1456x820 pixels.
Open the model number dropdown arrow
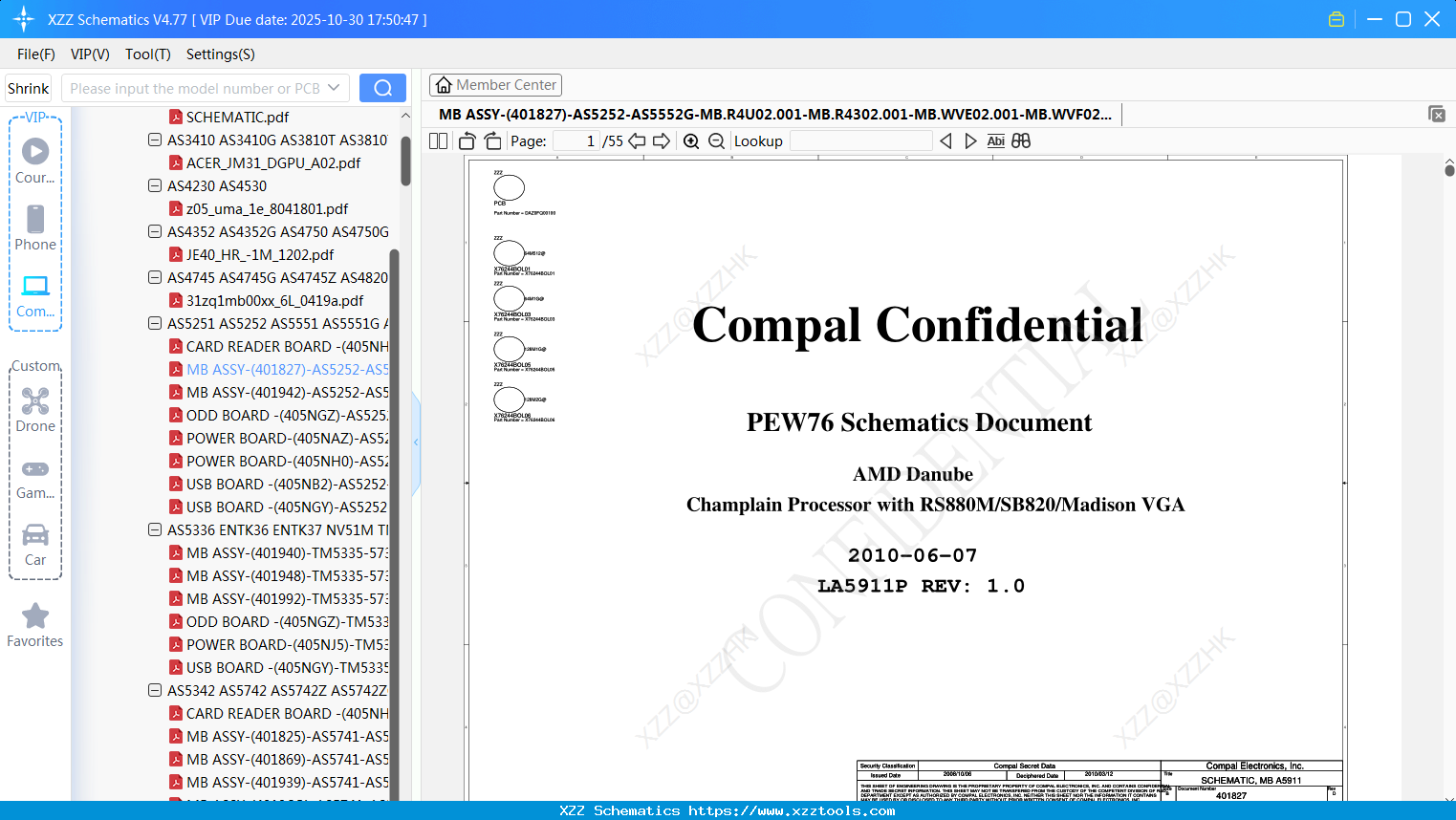click(334, 88)
